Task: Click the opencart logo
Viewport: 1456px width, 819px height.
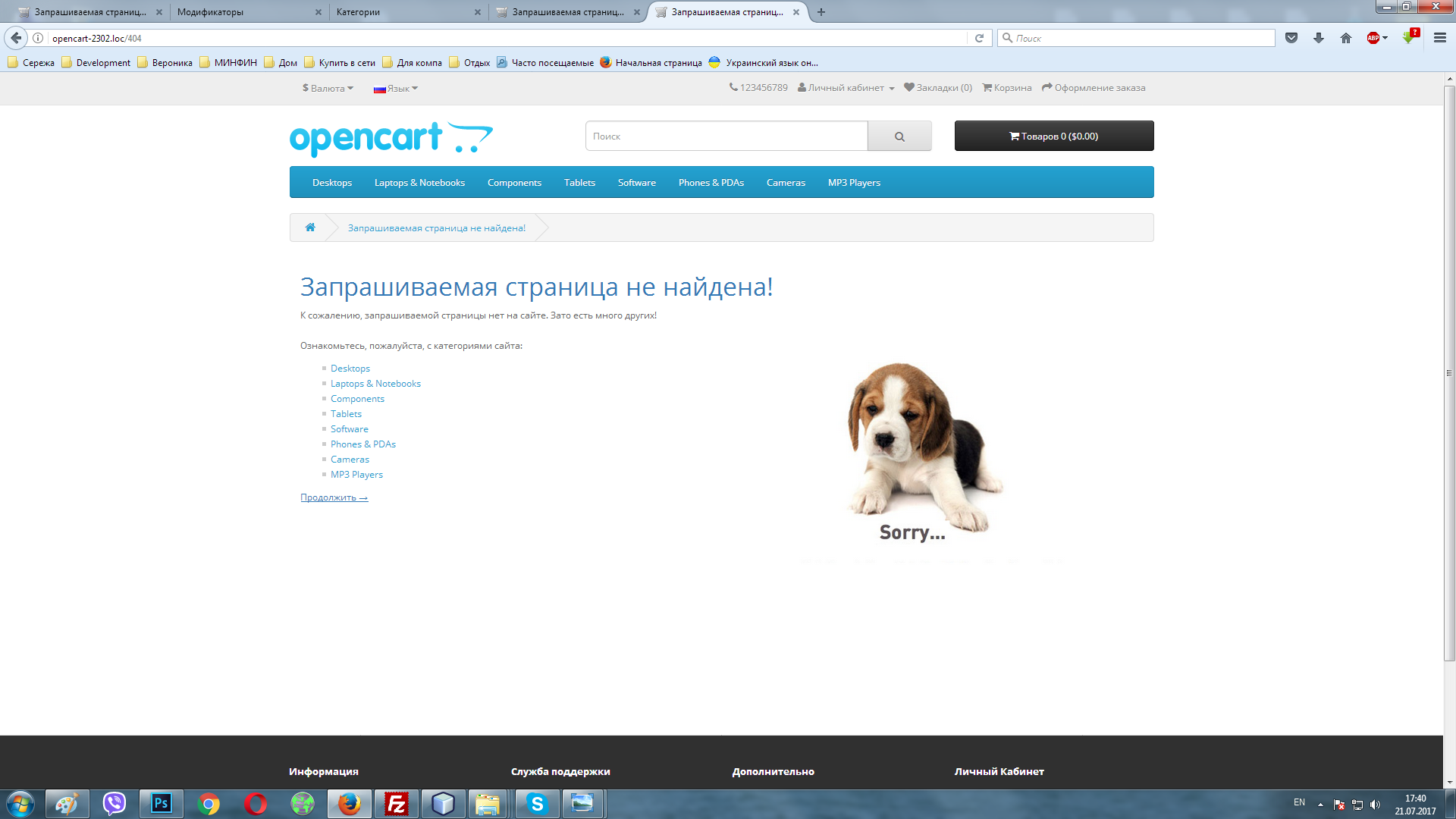Action: tap(391, 139)
